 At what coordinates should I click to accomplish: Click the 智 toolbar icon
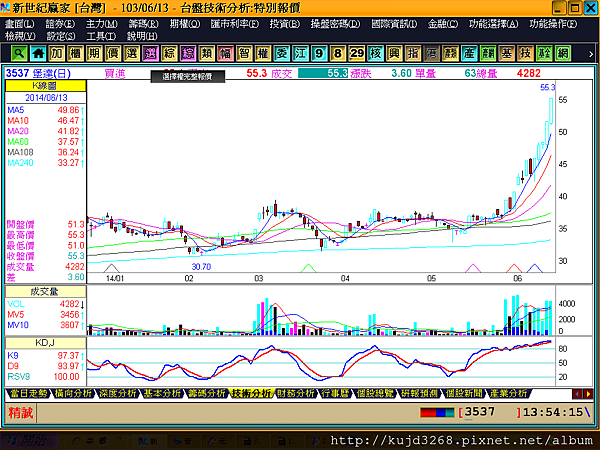pos(244,53)
